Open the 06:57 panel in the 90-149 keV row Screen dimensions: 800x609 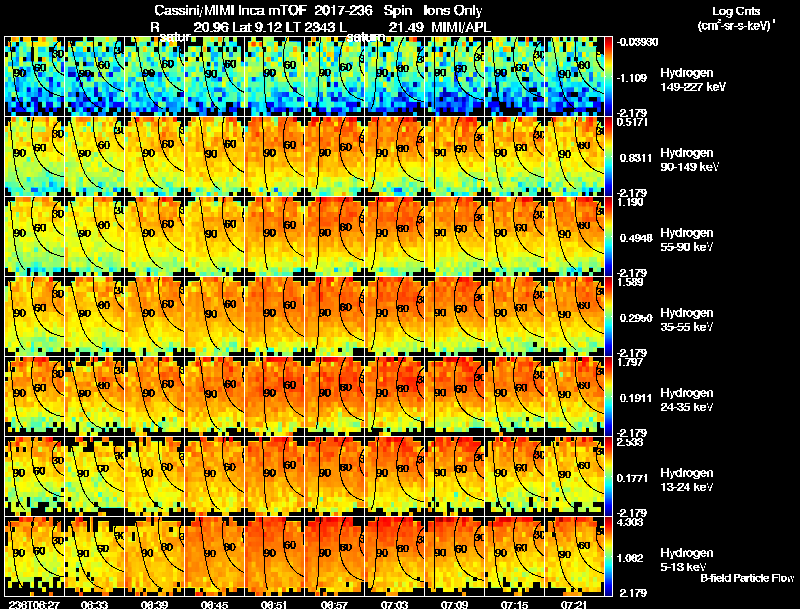click(x=334, y=157)
